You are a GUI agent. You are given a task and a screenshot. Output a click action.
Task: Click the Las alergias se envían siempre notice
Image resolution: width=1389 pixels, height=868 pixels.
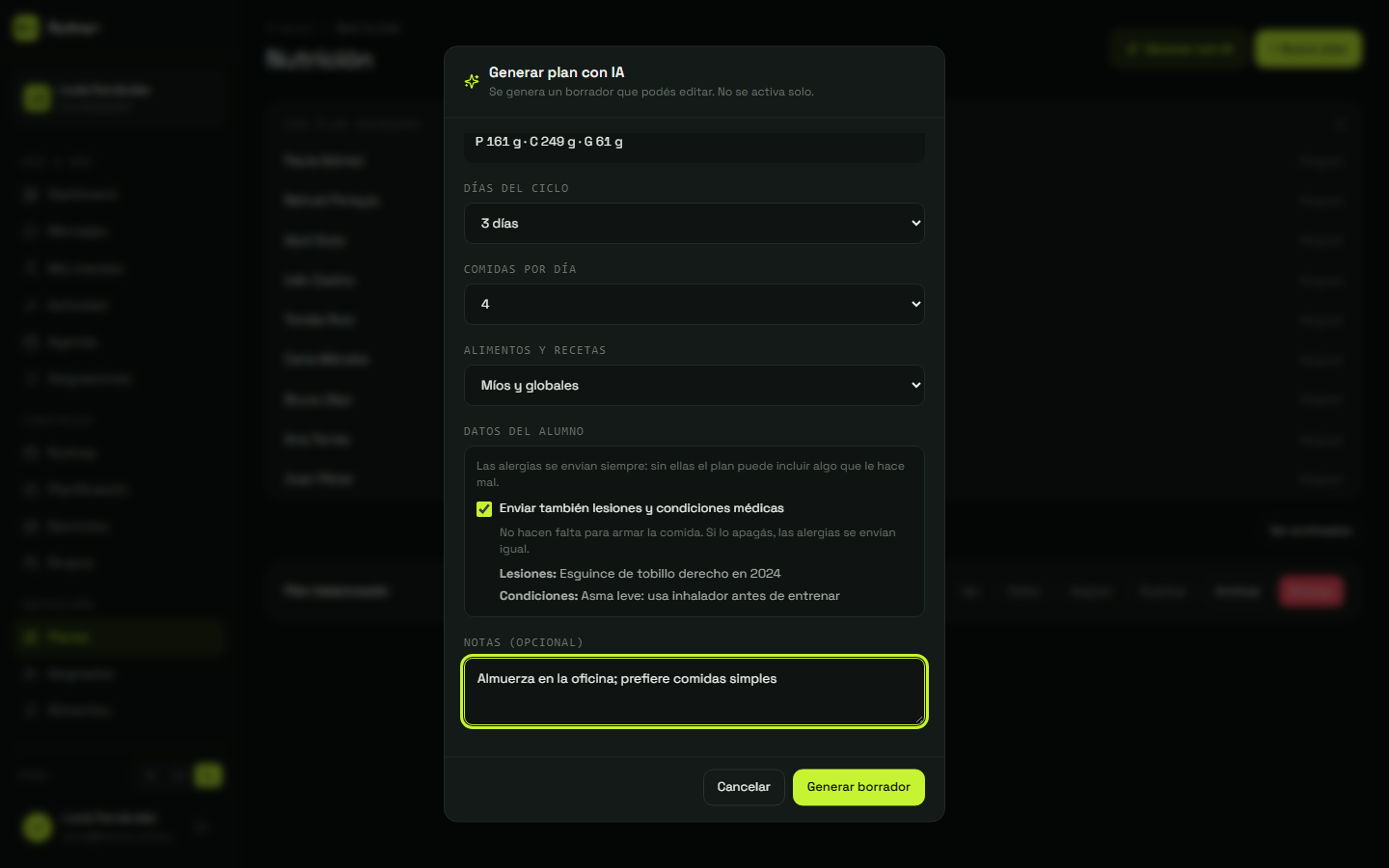691,474
